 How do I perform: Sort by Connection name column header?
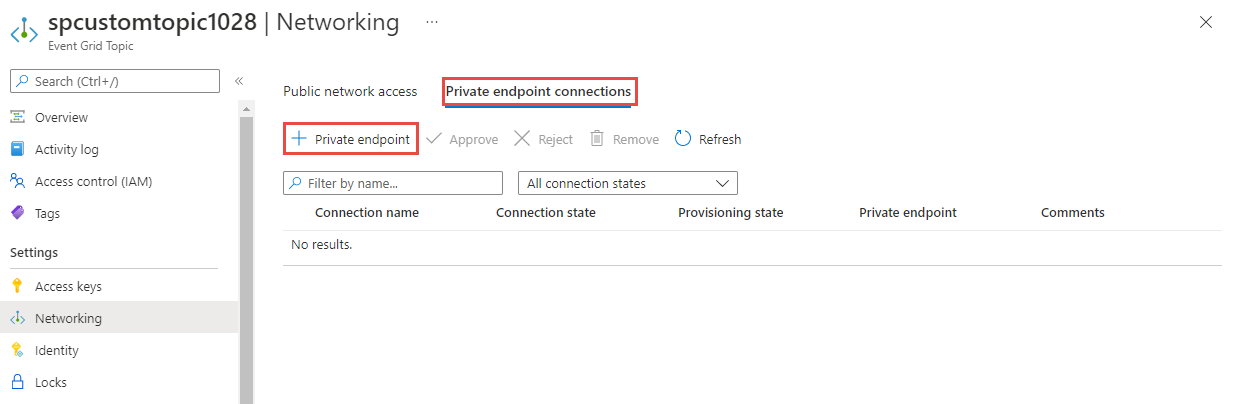click(367, 213)
